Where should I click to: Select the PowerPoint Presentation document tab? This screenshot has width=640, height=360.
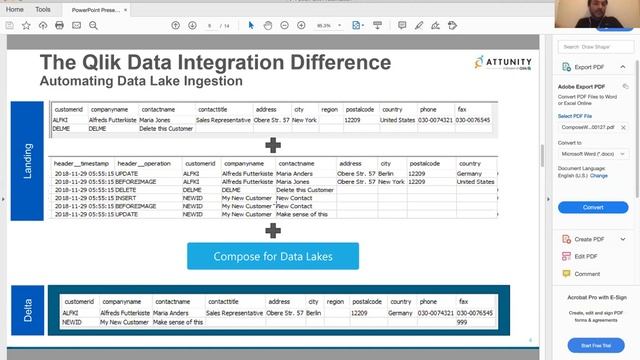pos(96,10)
